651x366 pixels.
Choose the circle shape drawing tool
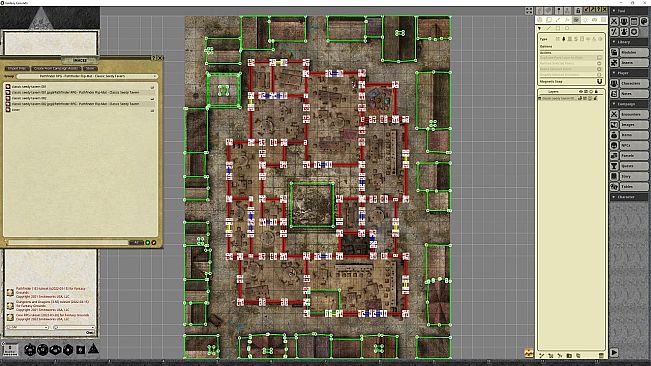(x=567, y=28)
